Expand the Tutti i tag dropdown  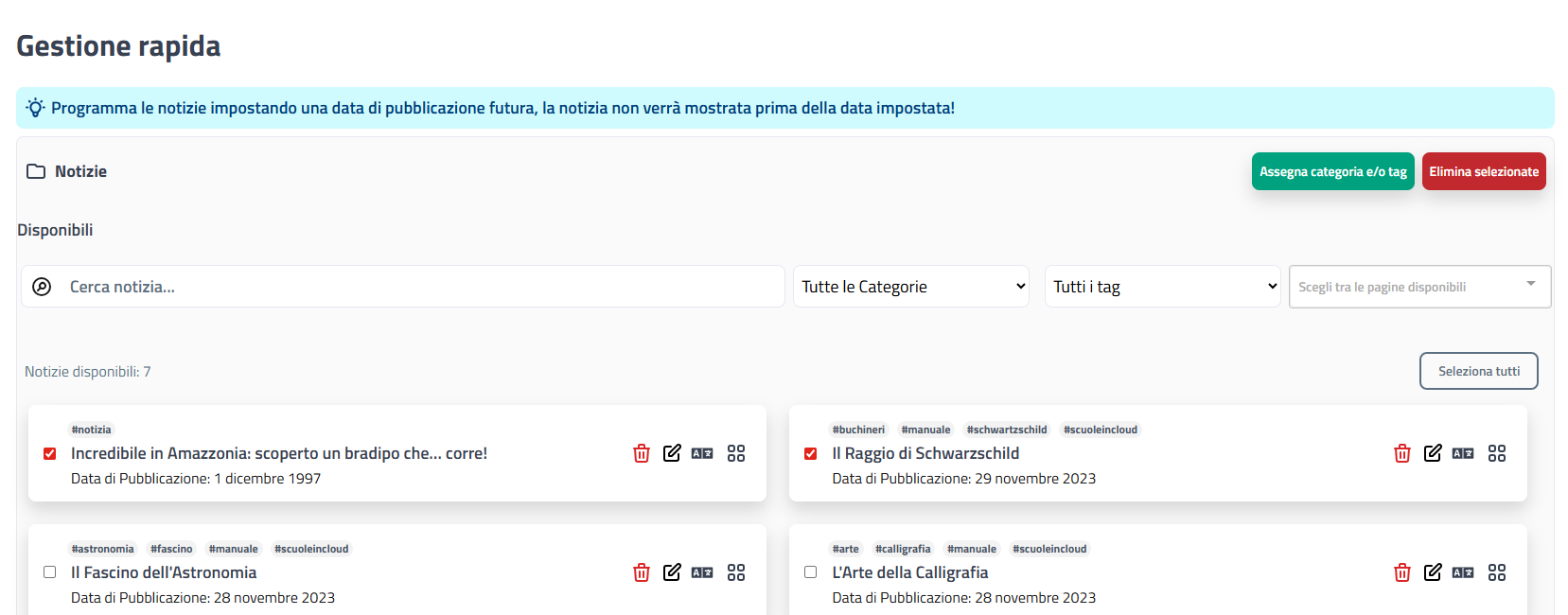pos(1163,287)
